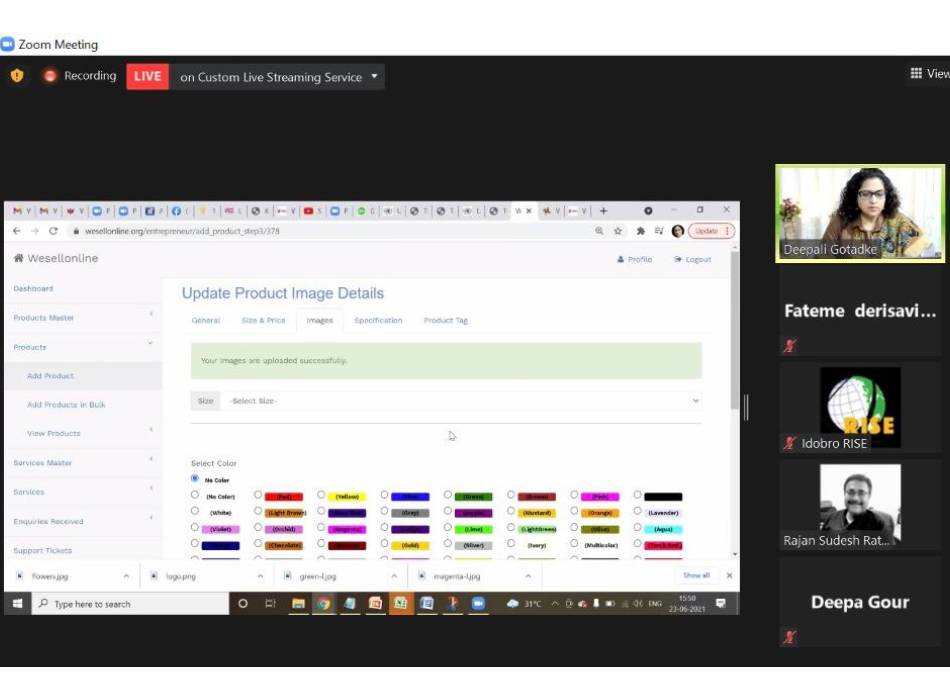Screen dimensions: 950x700
Task: Click the Chrome Update button
Action: pyautogui.click(x=711, y=231)
